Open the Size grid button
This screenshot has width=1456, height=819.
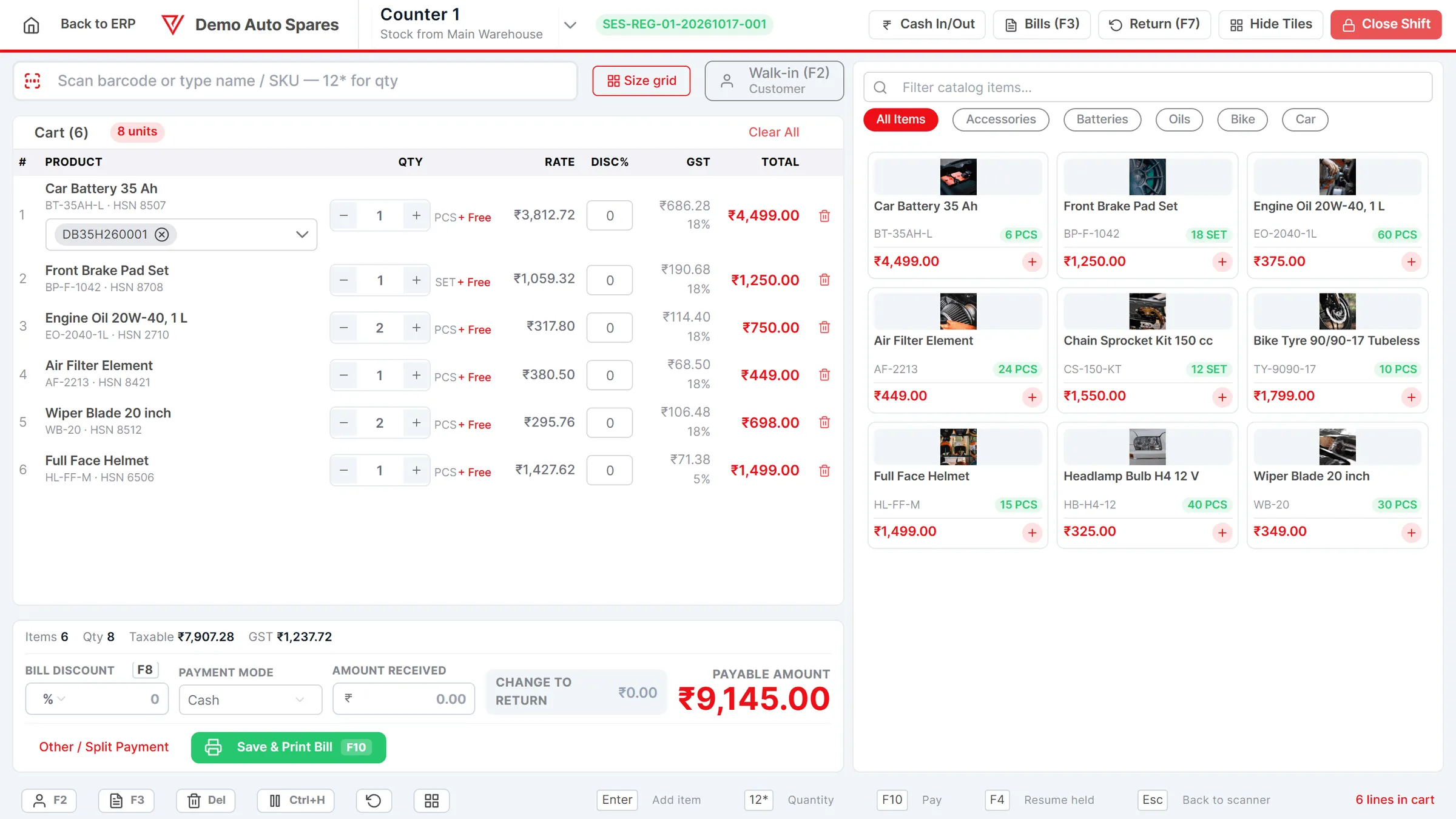[641, 81]
